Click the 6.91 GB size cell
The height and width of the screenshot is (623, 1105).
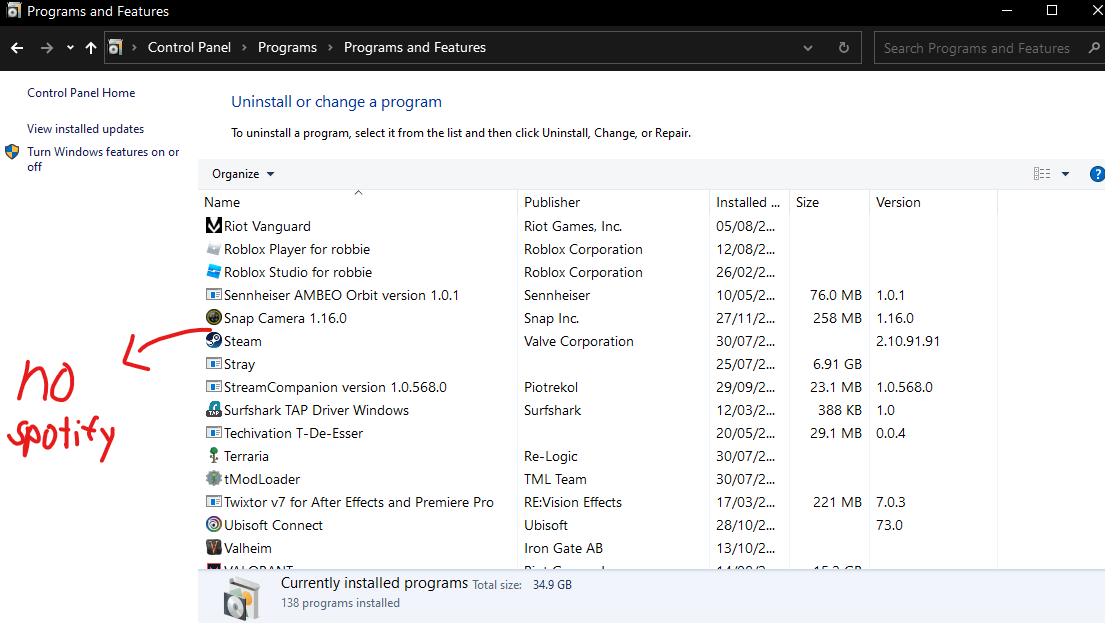[837, 364]
